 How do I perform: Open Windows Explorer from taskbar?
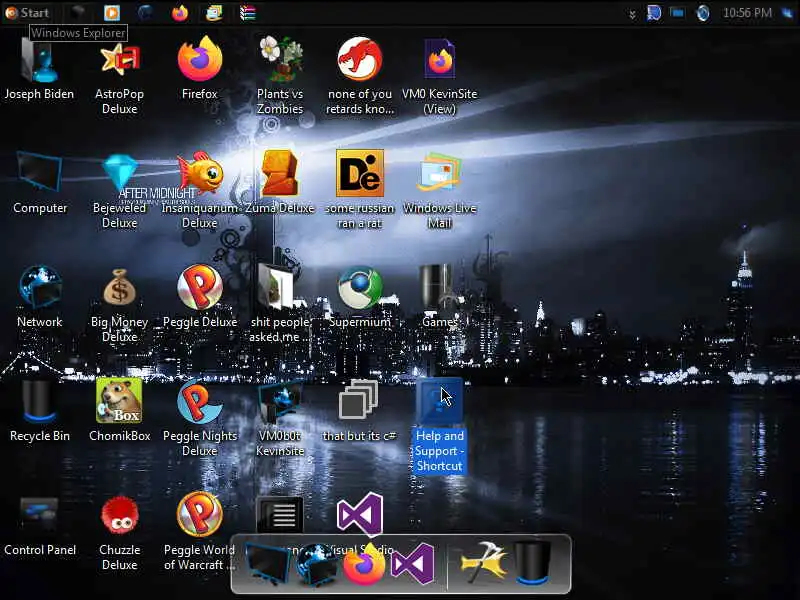click(78, 12)
